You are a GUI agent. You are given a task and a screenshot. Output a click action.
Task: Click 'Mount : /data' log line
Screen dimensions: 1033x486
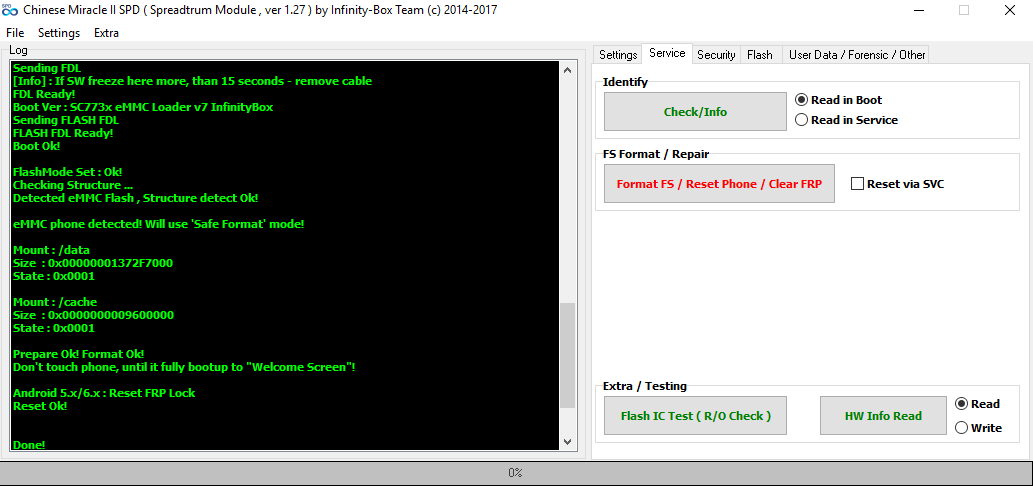(51, 250)
